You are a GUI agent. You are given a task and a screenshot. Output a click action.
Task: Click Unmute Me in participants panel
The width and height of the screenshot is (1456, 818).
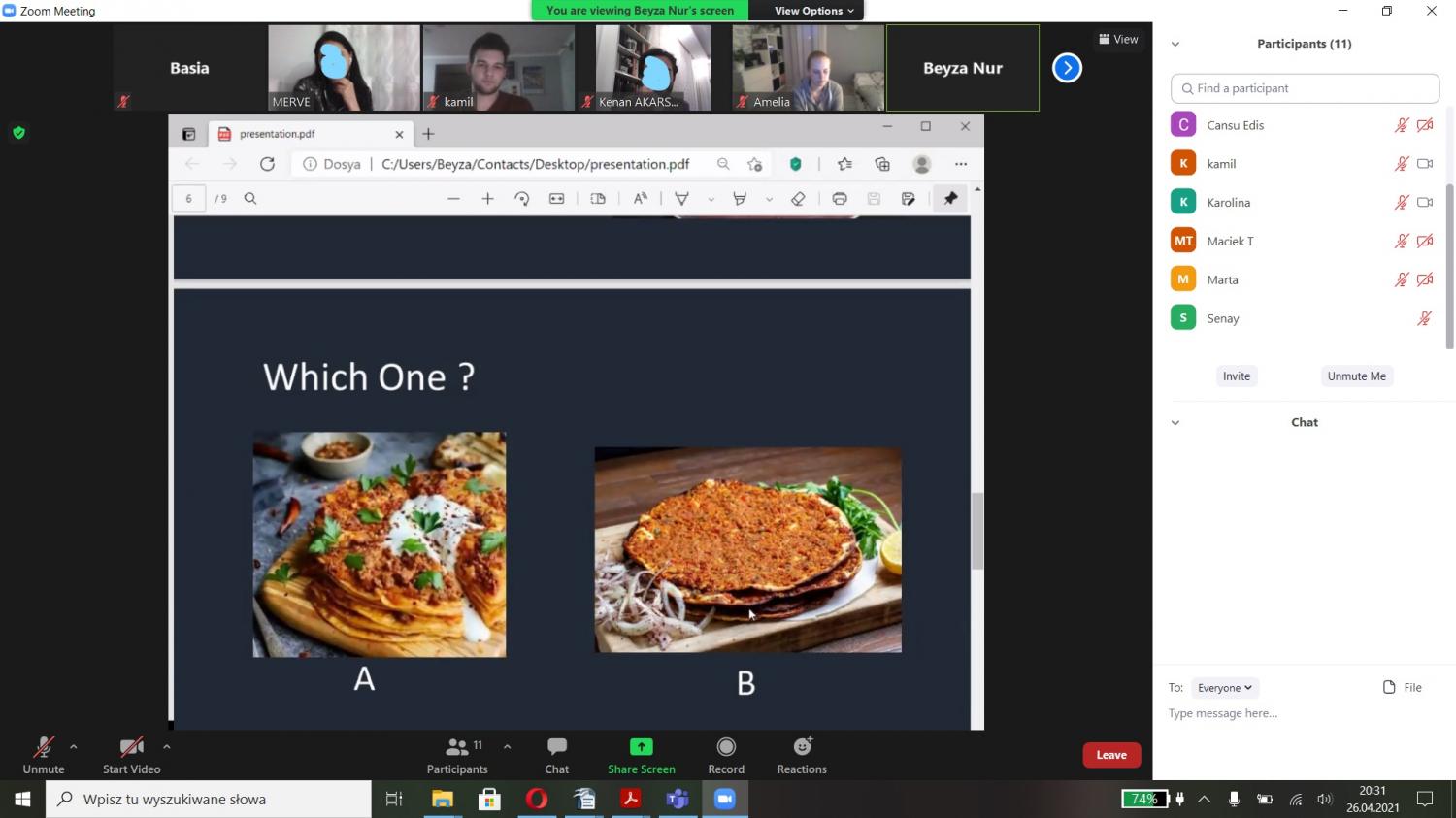coord(1356,376)
